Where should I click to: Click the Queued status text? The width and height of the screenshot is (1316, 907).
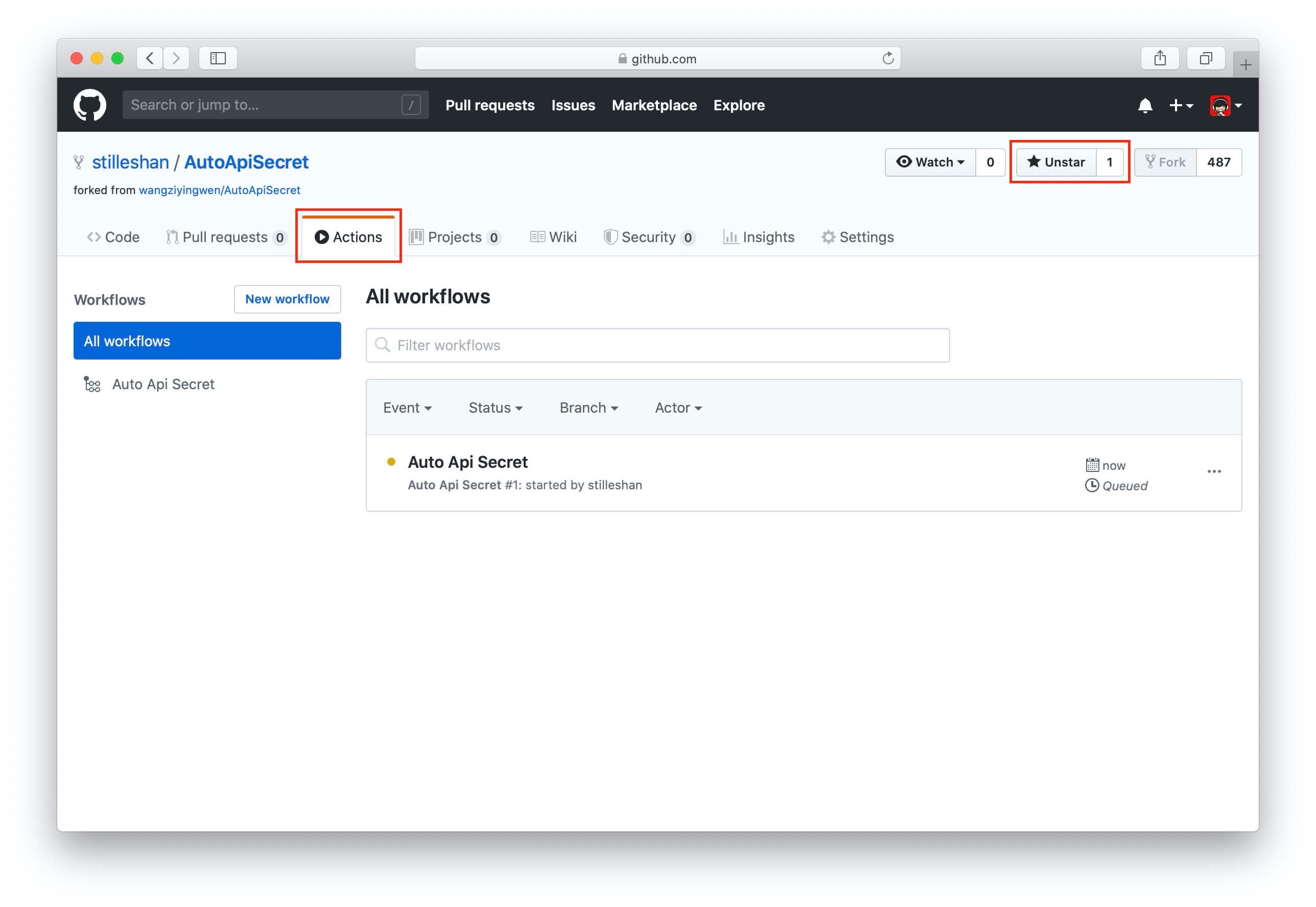click(x=1124, y=486)
